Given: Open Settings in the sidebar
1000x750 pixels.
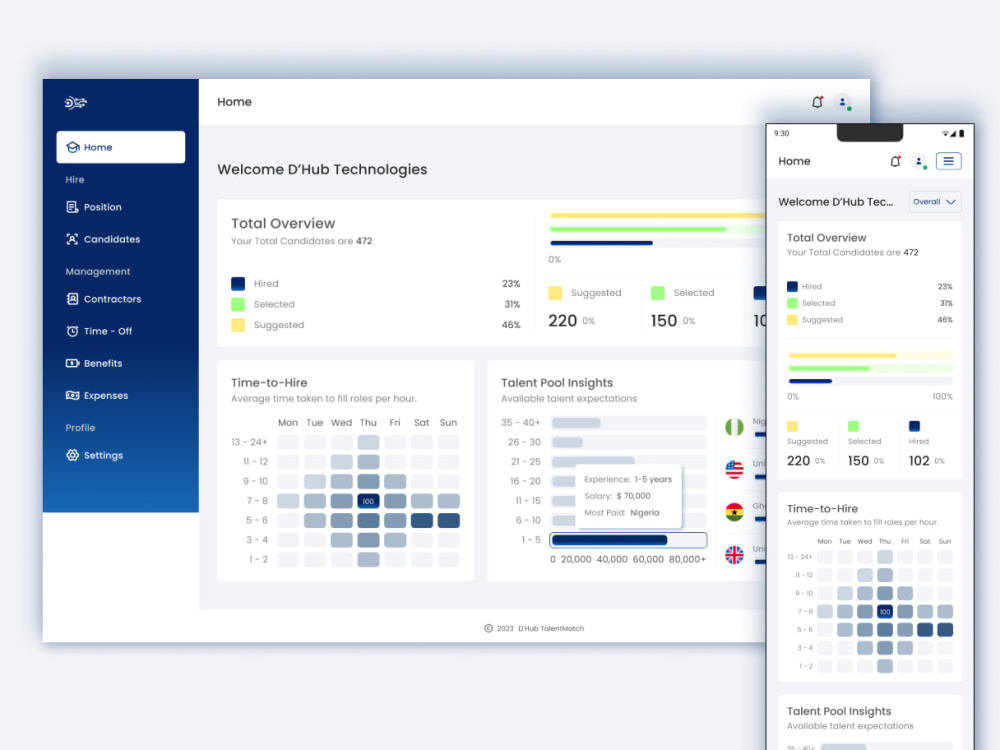Looking at the screenshot, I should (94, 455).
